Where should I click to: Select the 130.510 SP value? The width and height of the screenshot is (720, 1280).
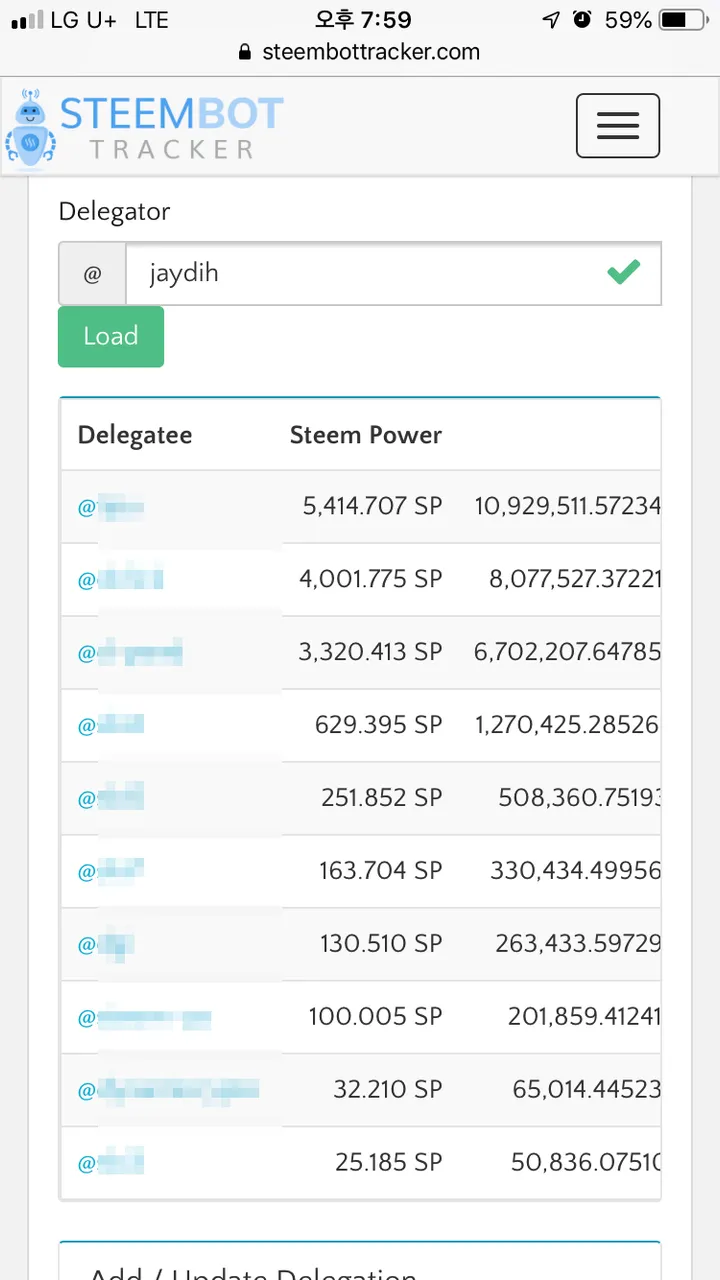(x=381, y=944)
